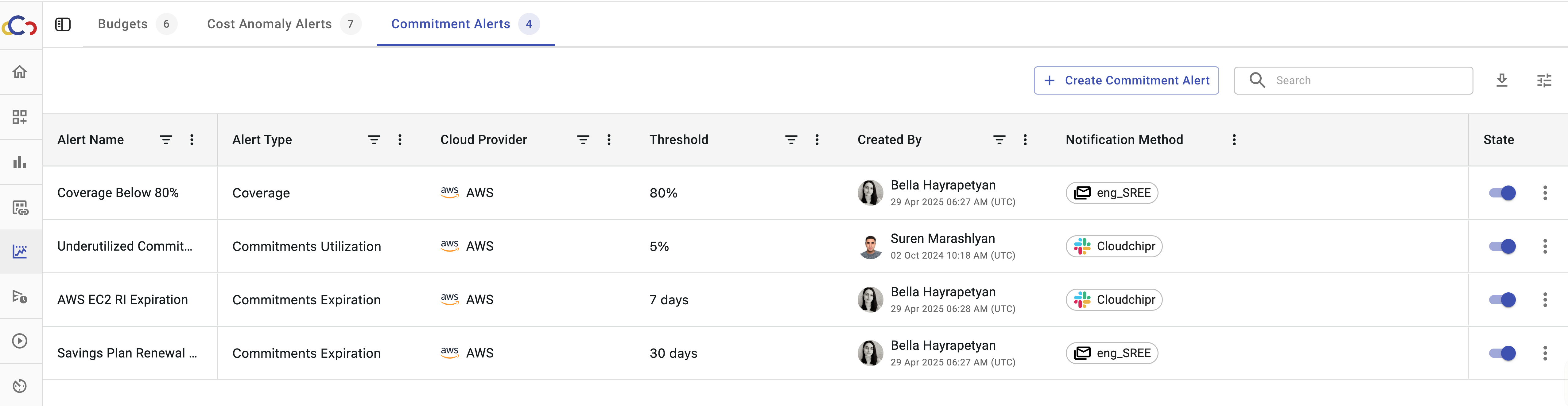Collapse the sidebar panel icon
The height and width of the screenshot is (406, 1568).
pyautogui.click(x=63, y=24)
